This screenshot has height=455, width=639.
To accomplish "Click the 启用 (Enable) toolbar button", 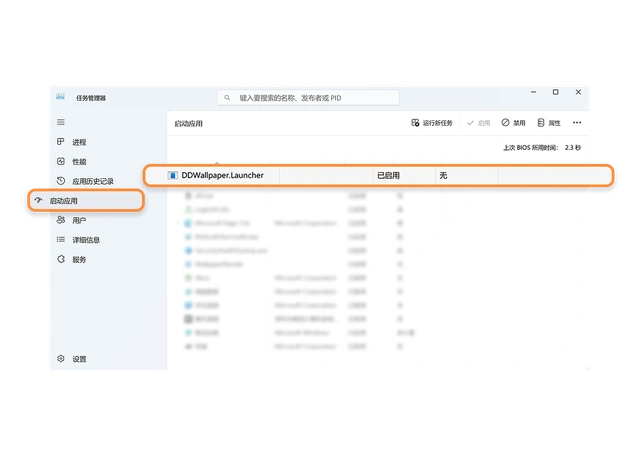I will tap(478, 123).
